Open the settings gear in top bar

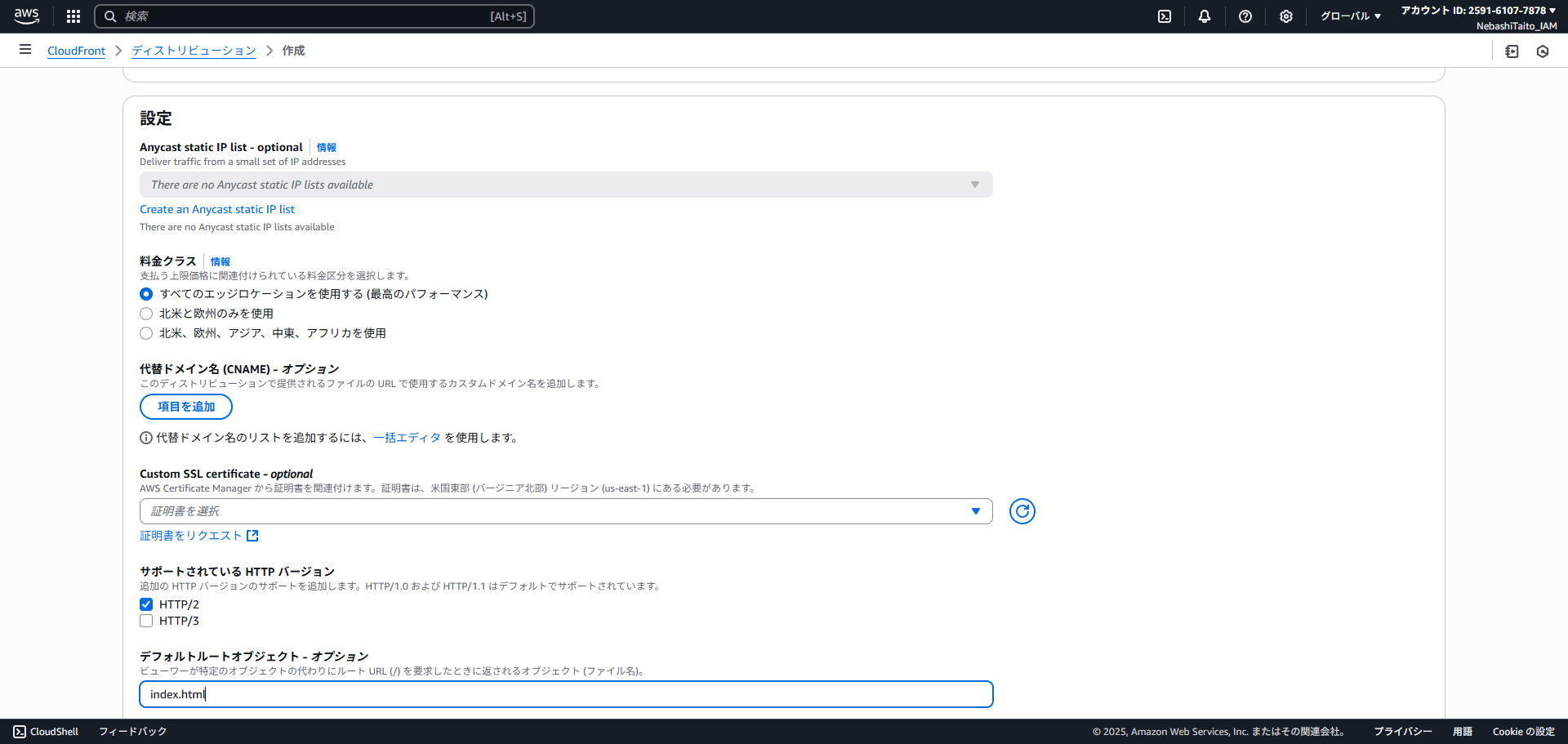[1286, 16]
